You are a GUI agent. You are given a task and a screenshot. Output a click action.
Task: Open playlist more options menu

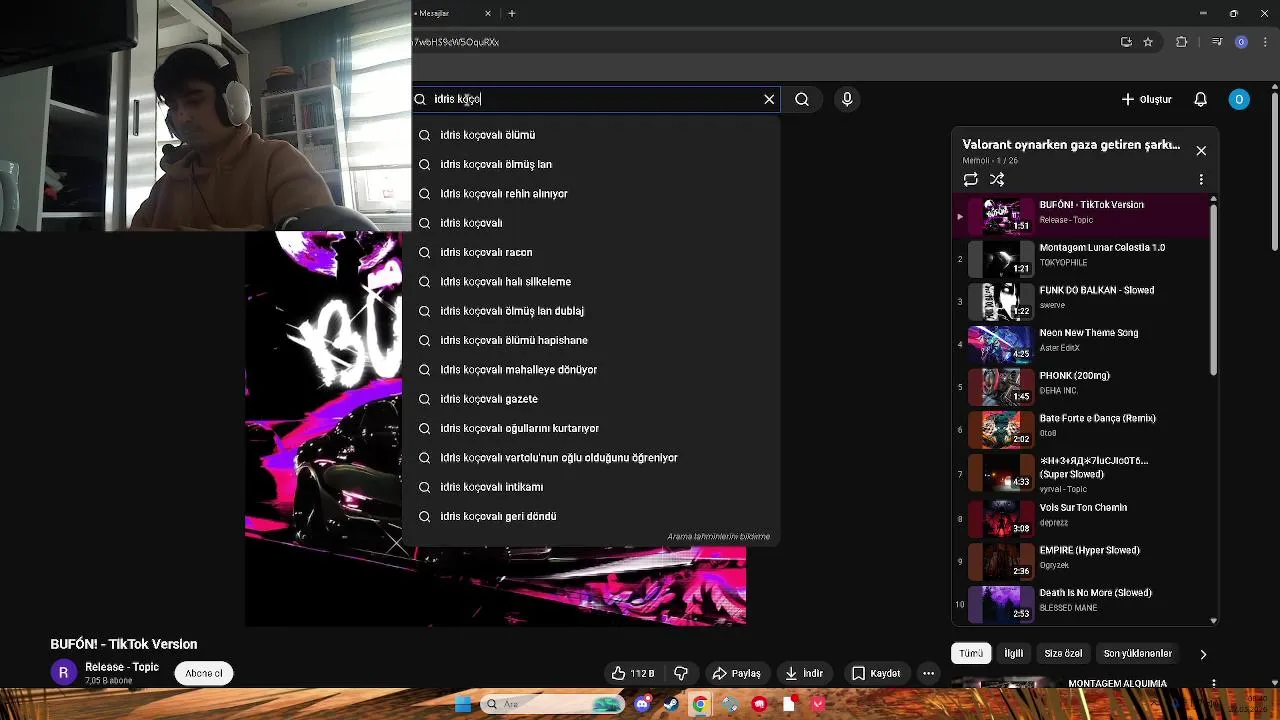(1201, 180)
